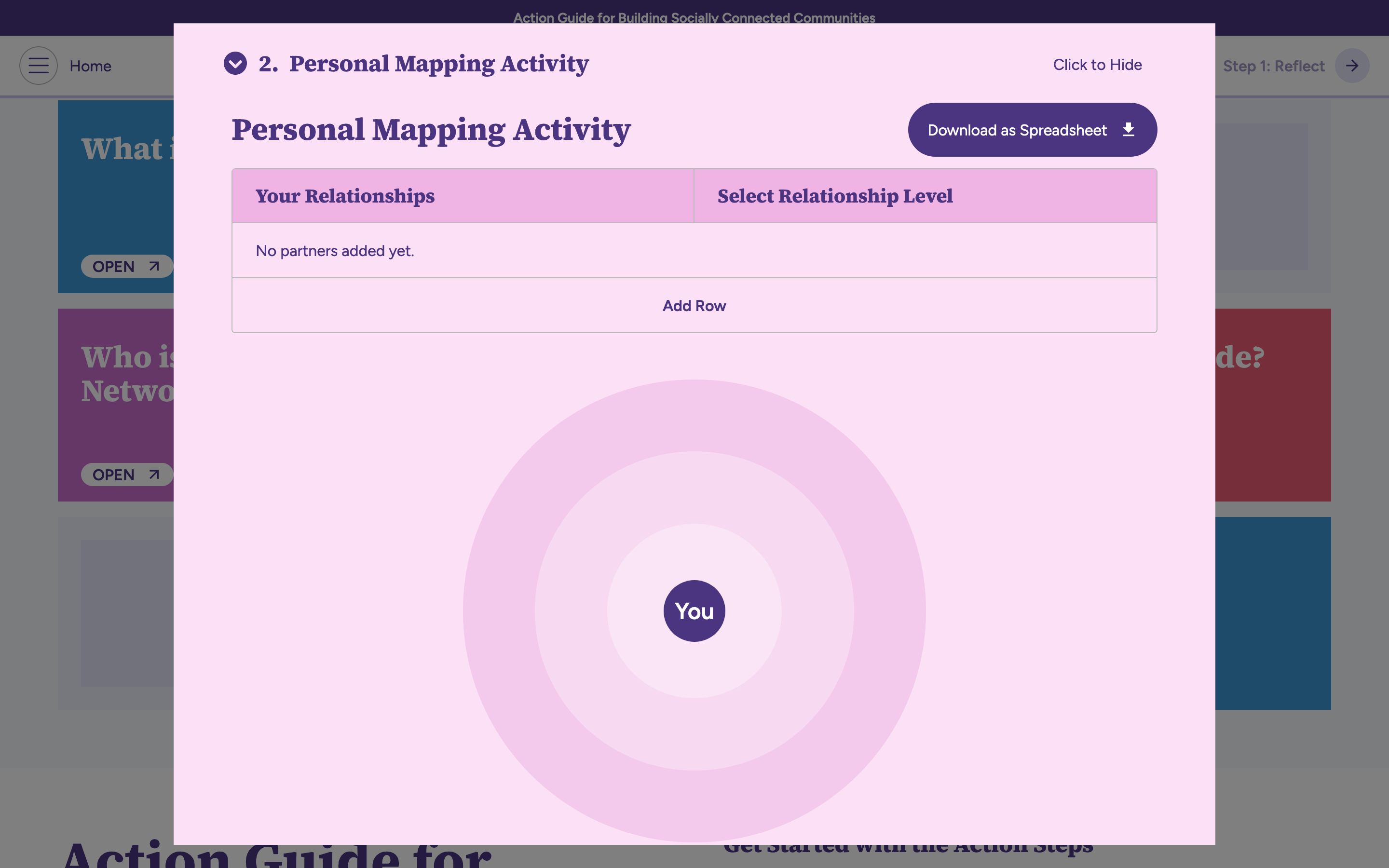Open the hamburger menu icon
1389x868 pixels.
(39, 66)
